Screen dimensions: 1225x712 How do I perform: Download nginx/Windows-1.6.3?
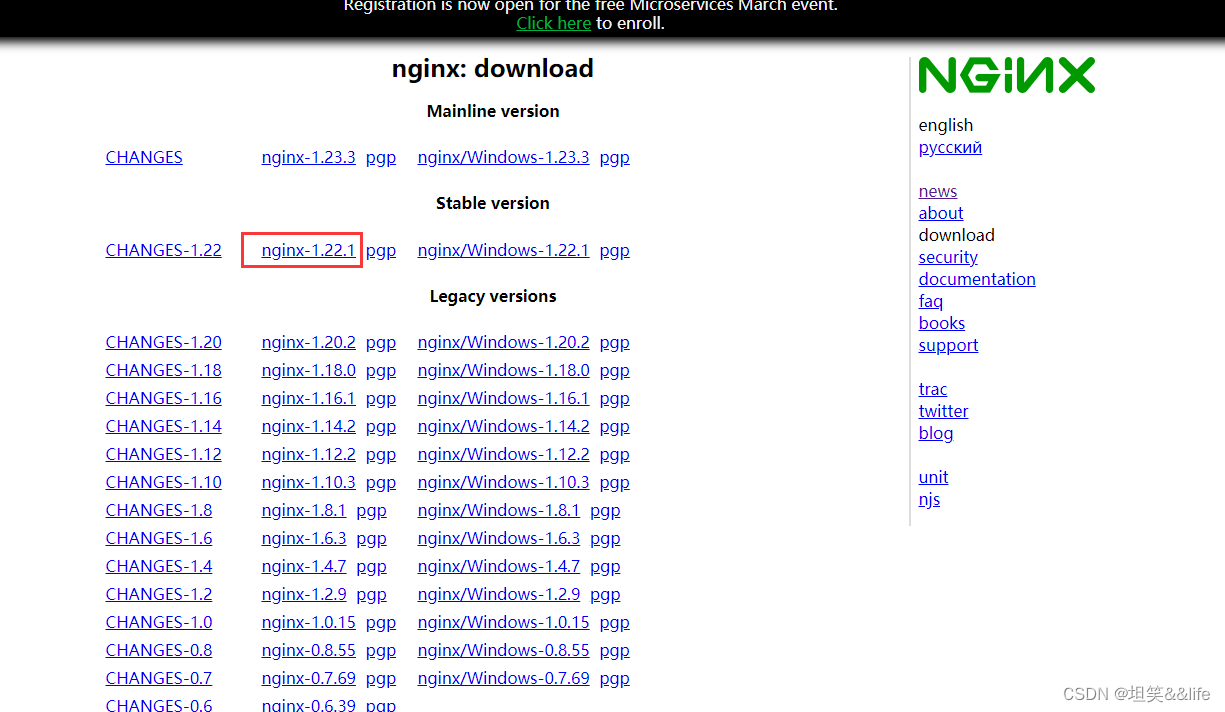point(499,538)
